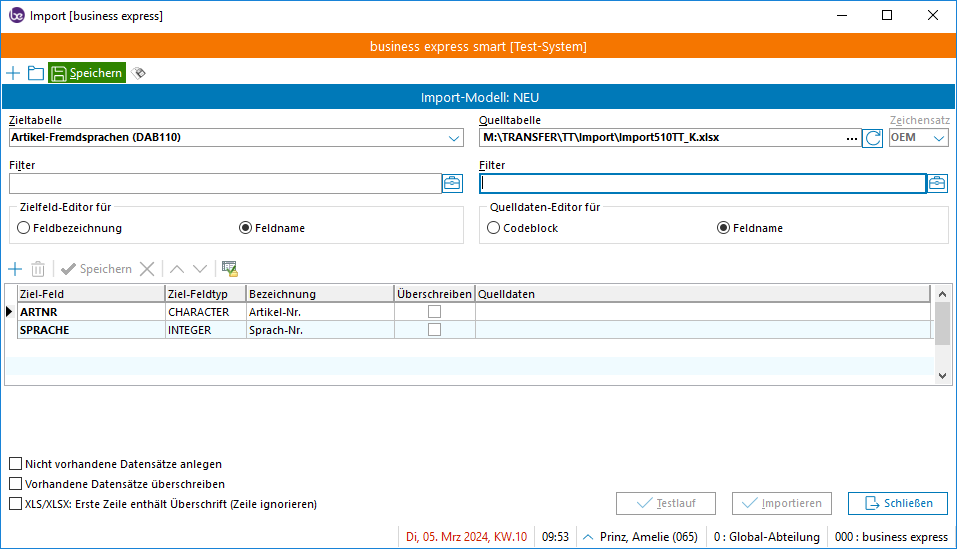Open an import model via folder icon
This screenshot has height=549, width=957.
tap(36, 73)
